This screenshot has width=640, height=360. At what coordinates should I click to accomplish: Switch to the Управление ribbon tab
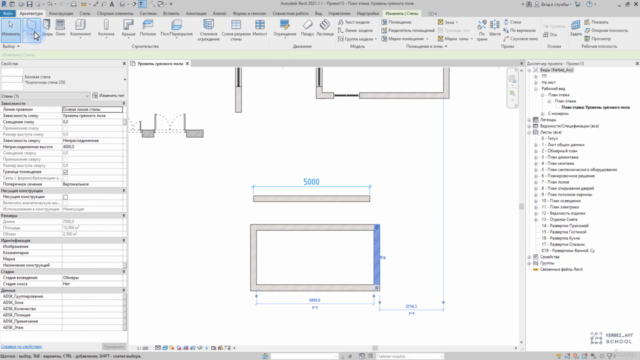[x=339, y=13]
